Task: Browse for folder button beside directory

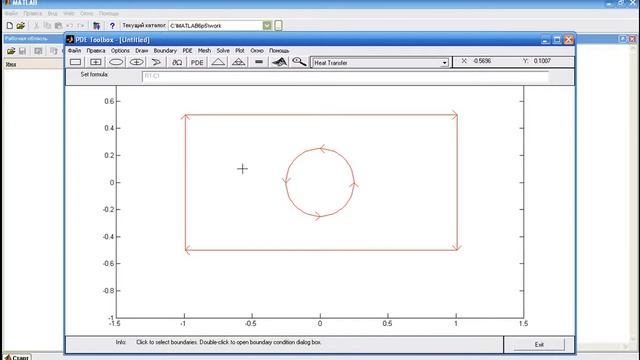Action: pyautogui.click(x=278, y=25)
